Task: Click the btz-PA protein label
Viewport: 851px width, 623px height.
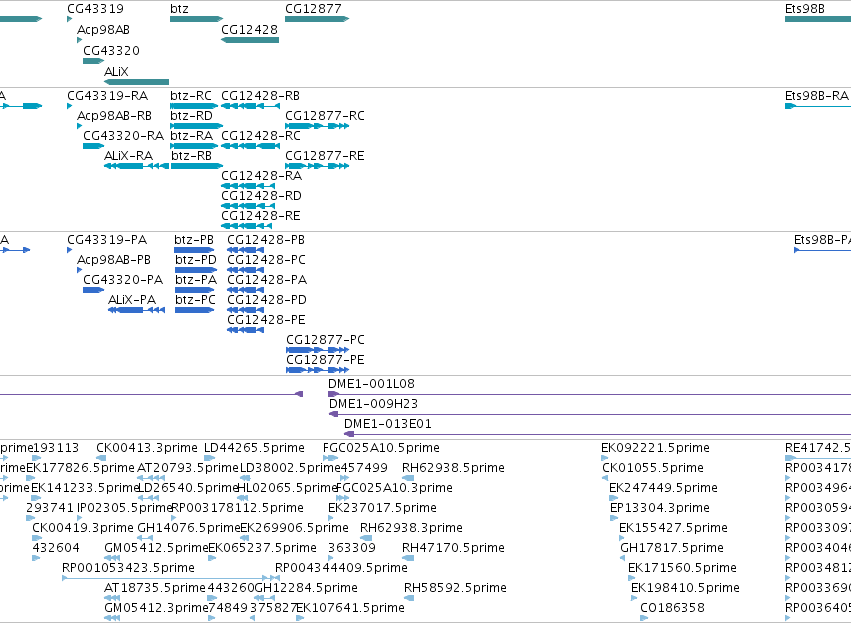Action: click(x=196, y=280)
